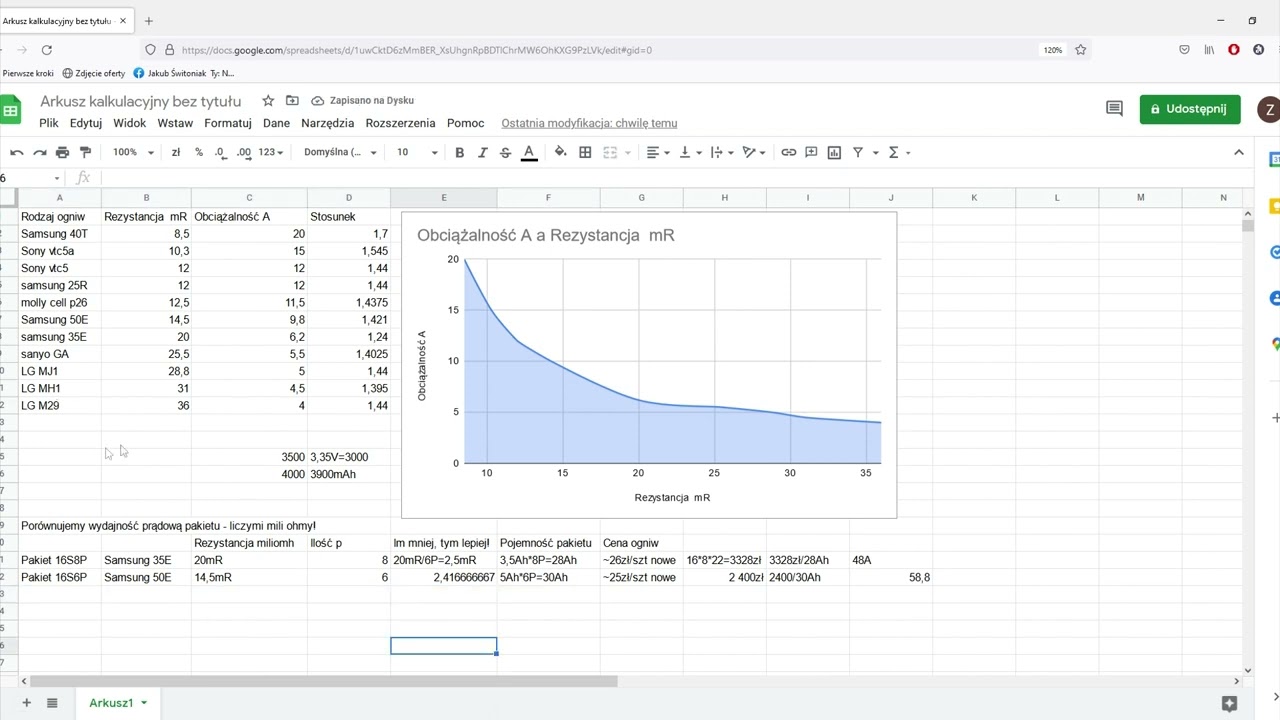The image size is (1280, 720).
Task: Choose text color
Action: [x=529, y=152]
